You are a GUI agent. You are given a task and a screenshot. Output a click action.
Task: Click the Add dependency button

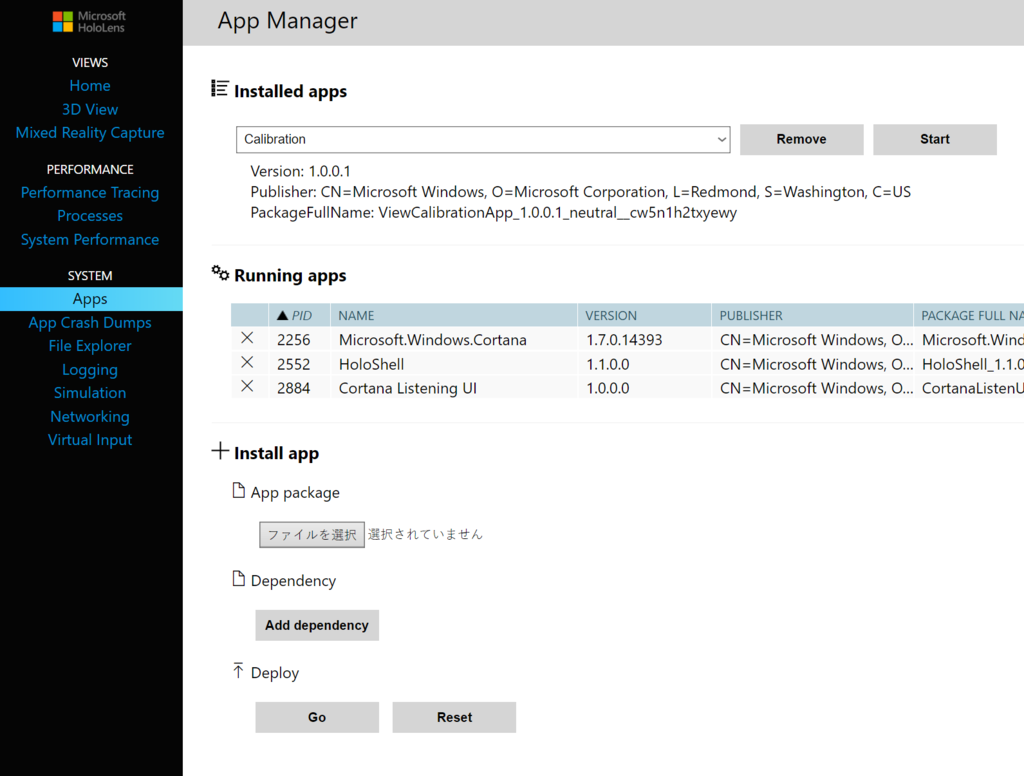click(317, 625)
